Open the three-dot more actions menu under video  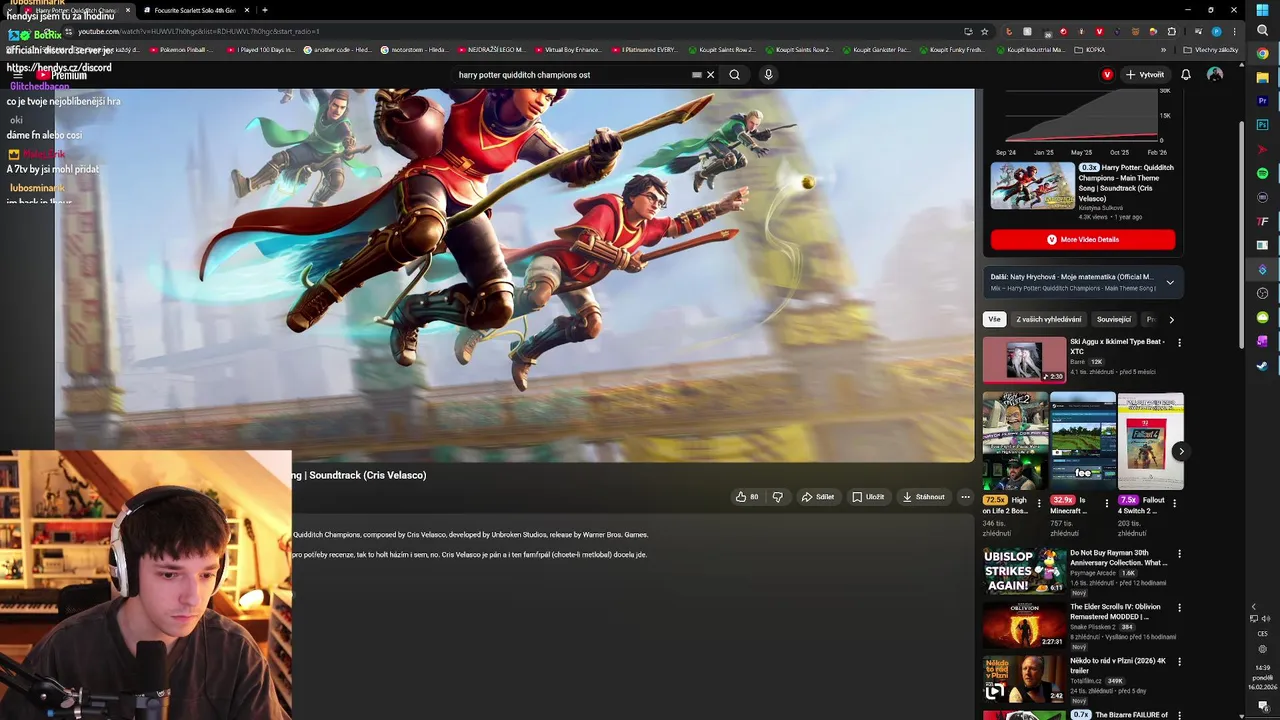pyautogui.click(x=965, y=497)
